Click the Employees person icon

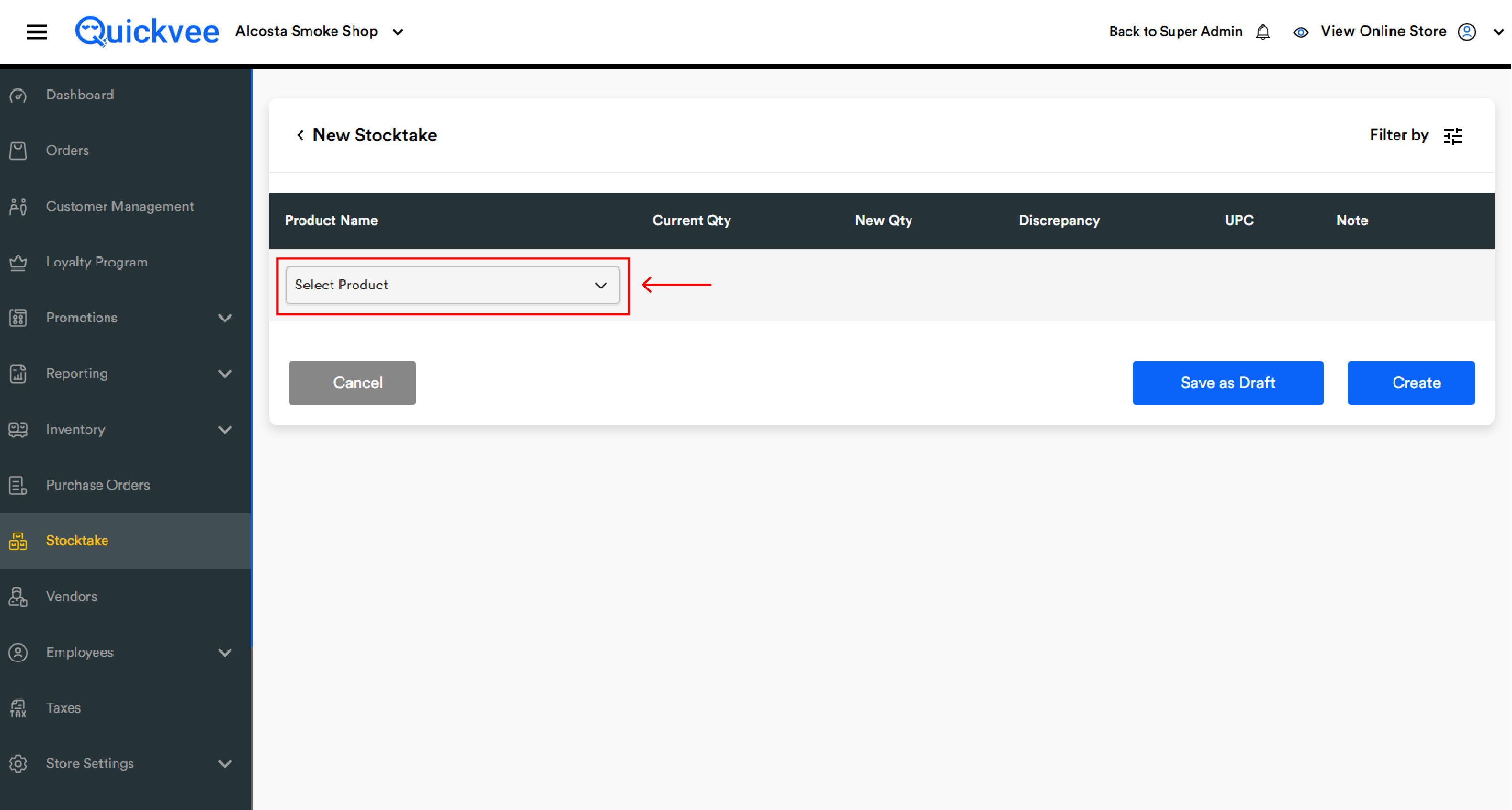(18, 653)
